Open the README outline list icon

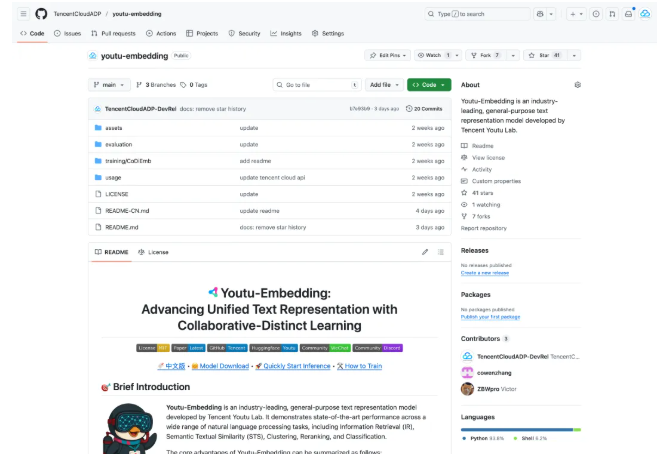(441, 252)
